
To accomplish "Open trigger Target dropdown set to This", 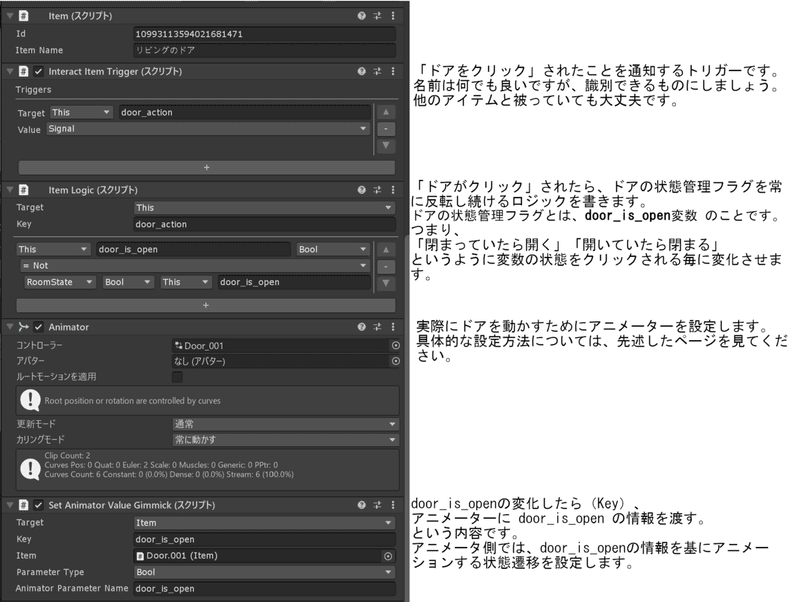I will [81, 112].
